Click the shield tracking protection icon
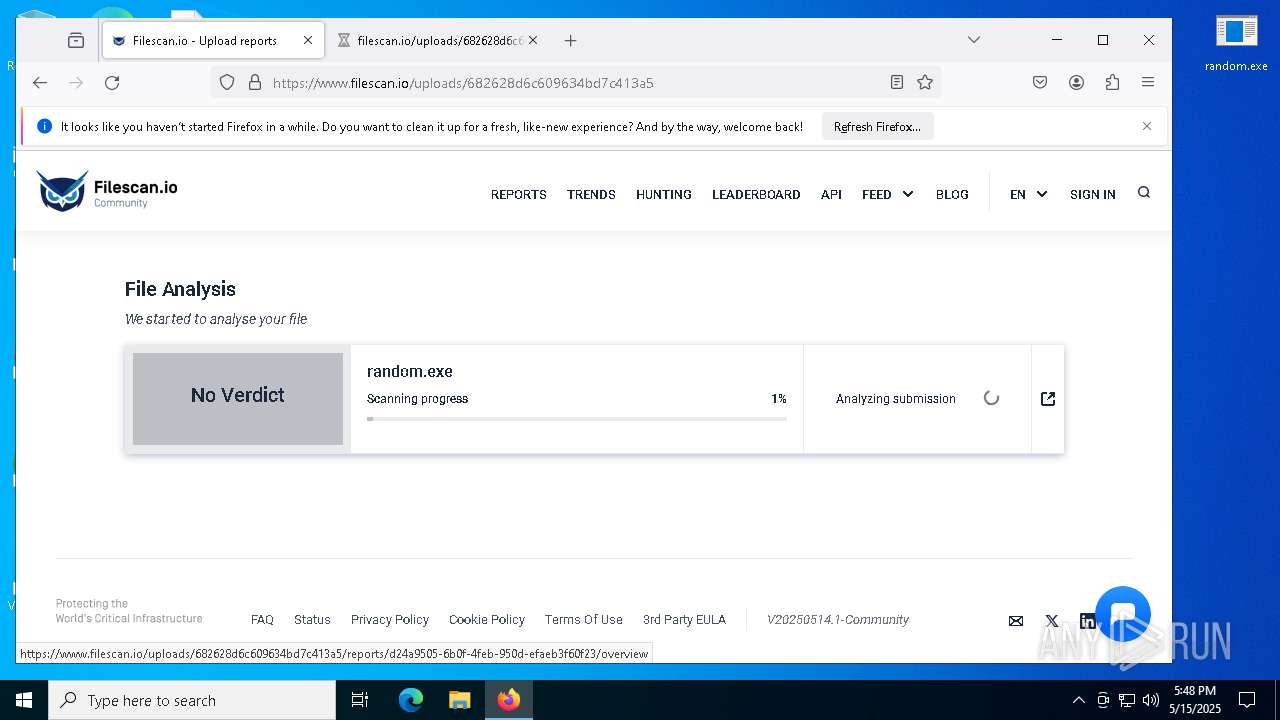This screenshot has width=1280, height=720. tap(227, 83)
